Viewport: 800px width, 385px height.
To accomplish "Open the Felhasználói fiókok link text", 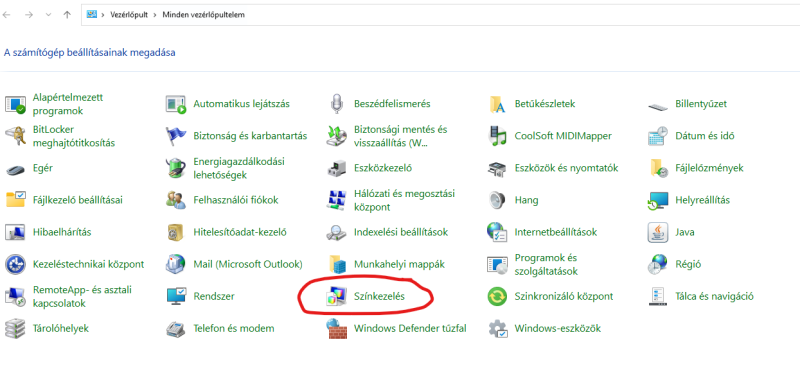I will (236, 200).
